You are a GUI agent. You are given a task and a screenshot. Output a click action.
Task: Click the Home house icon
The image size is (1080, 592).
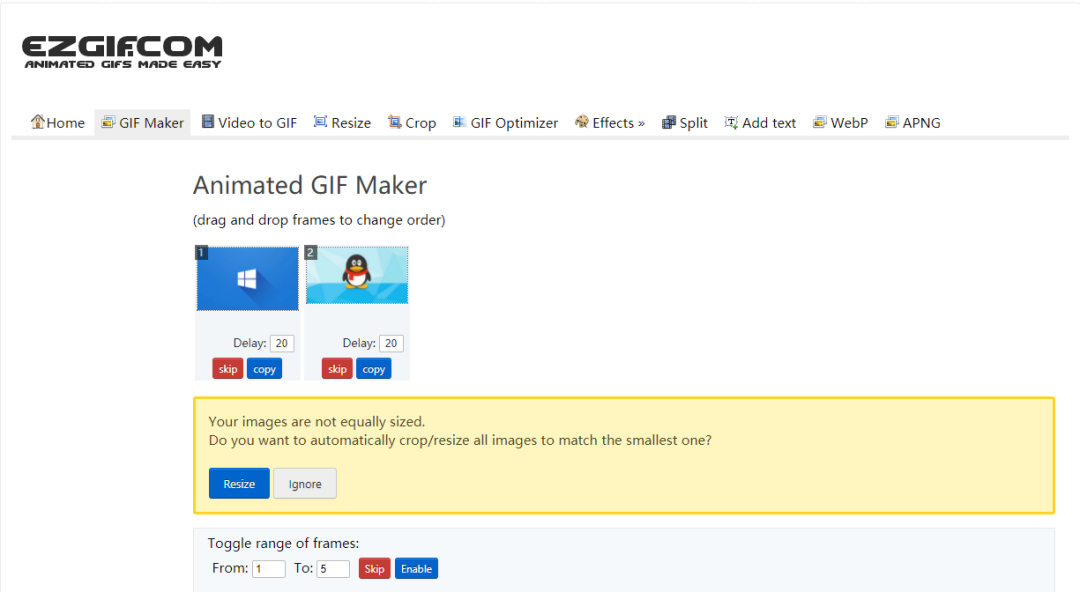click(x=37, y=122)
